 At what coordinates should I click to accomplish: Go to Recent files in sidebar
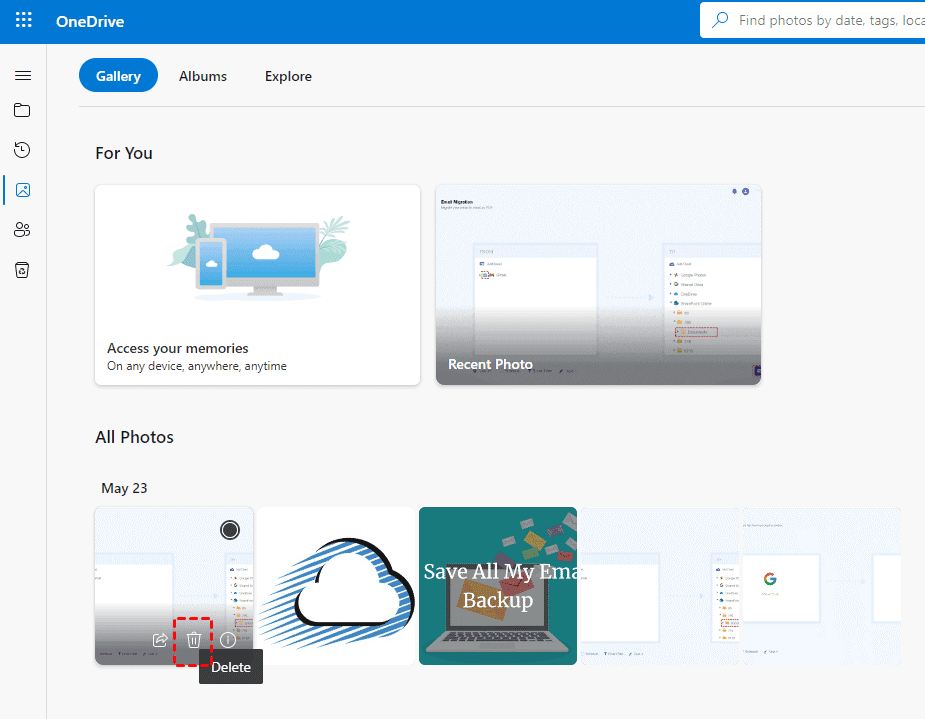tap(23, 150)
